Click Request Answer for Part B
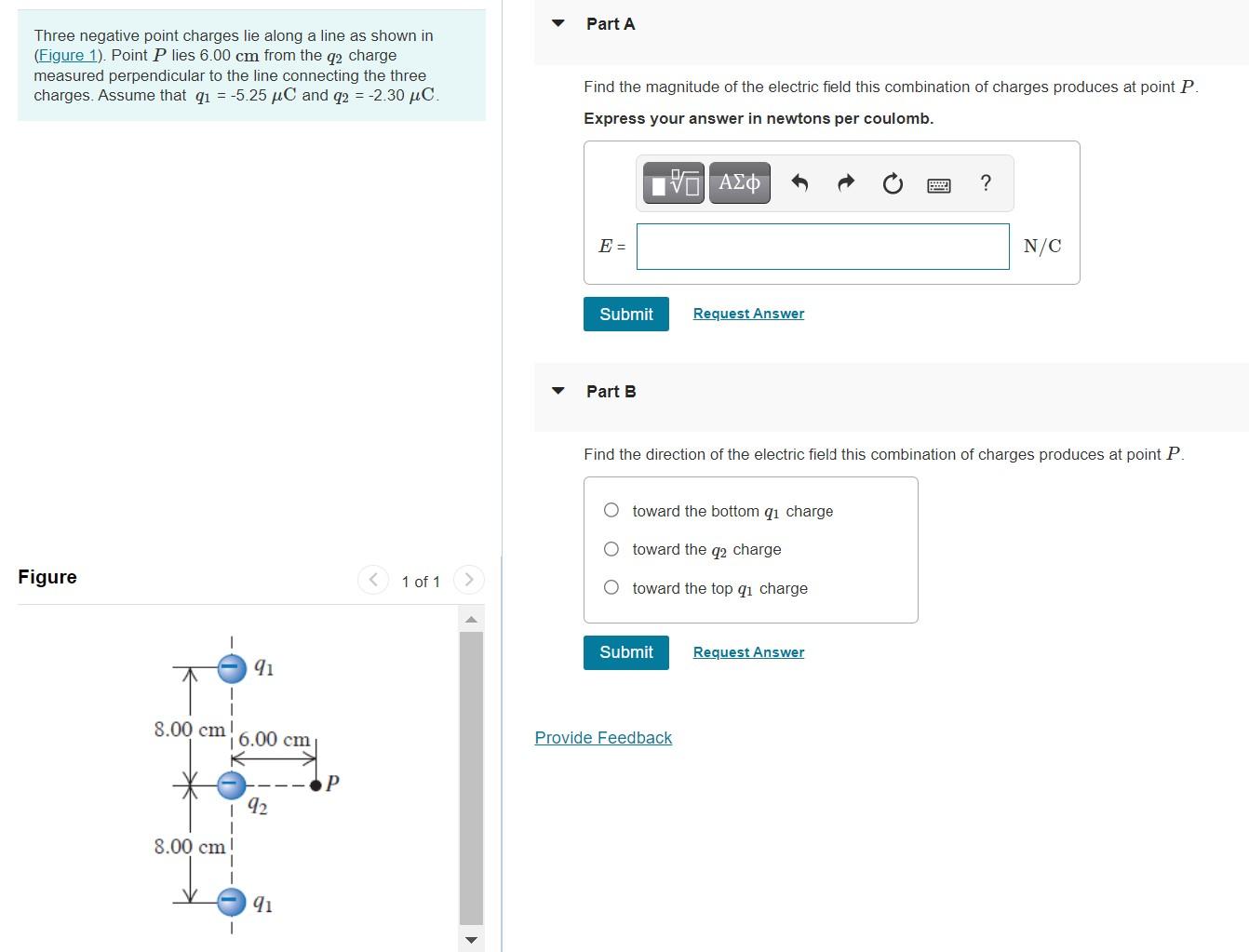This screenshot has width=1249, height=952. click(x=748, y=651)
